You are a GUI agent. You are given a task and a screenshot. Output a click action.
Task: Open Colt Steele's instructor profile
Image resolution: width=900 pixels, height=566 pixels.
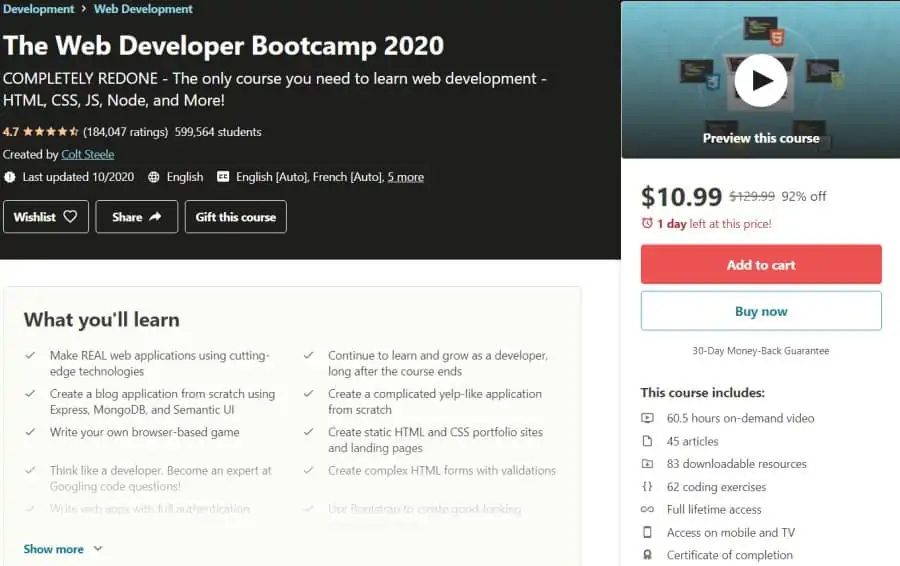click(88, 154)
